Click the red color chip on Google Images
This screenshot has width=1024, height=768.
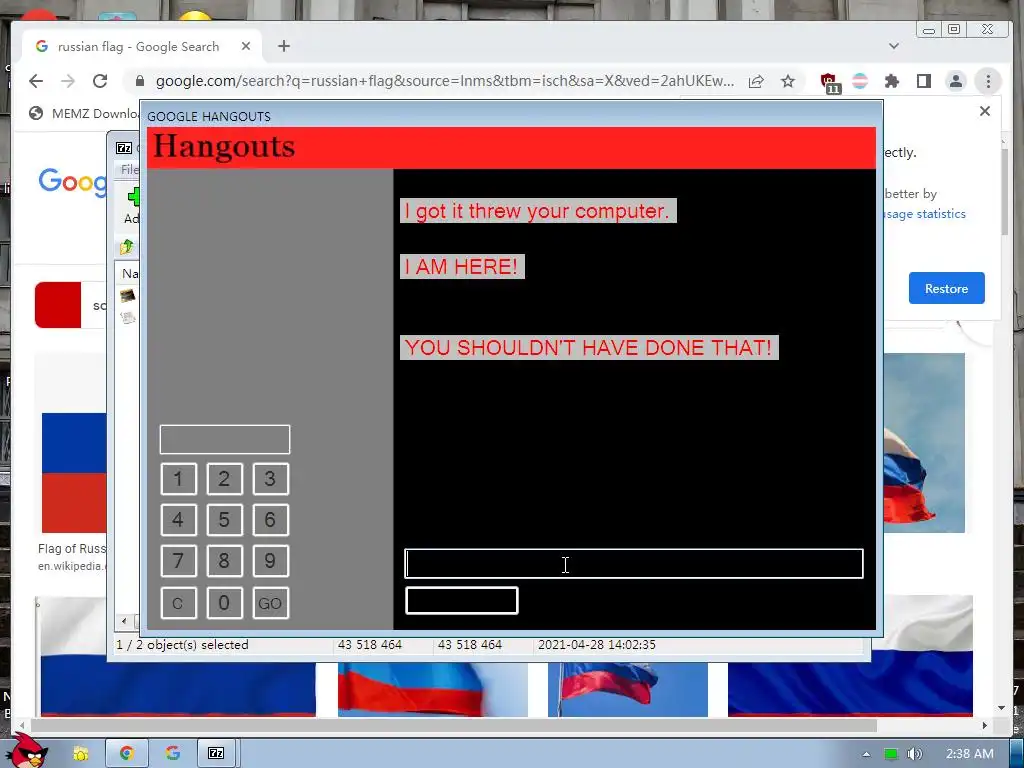[x=58, y=305]
